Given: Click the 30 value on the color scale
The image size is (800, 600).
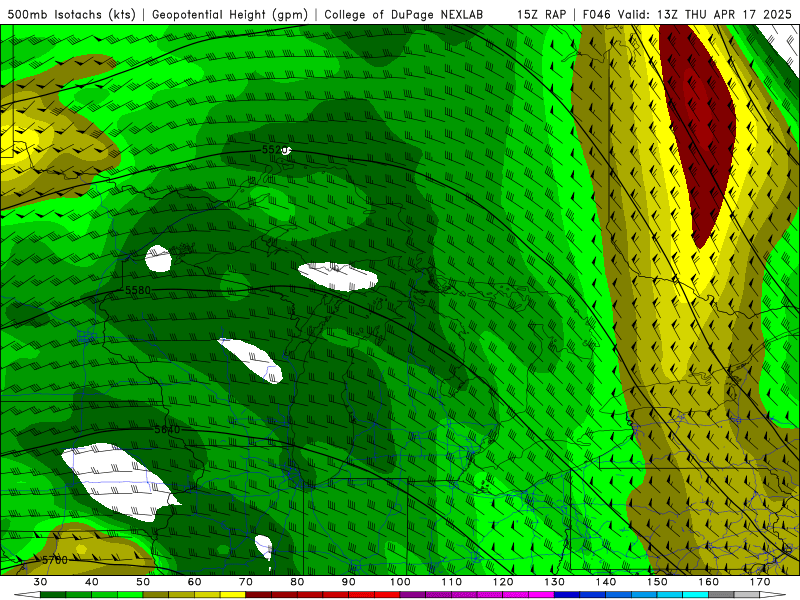Looking at the screenshot, I should [x=40, y=582].
